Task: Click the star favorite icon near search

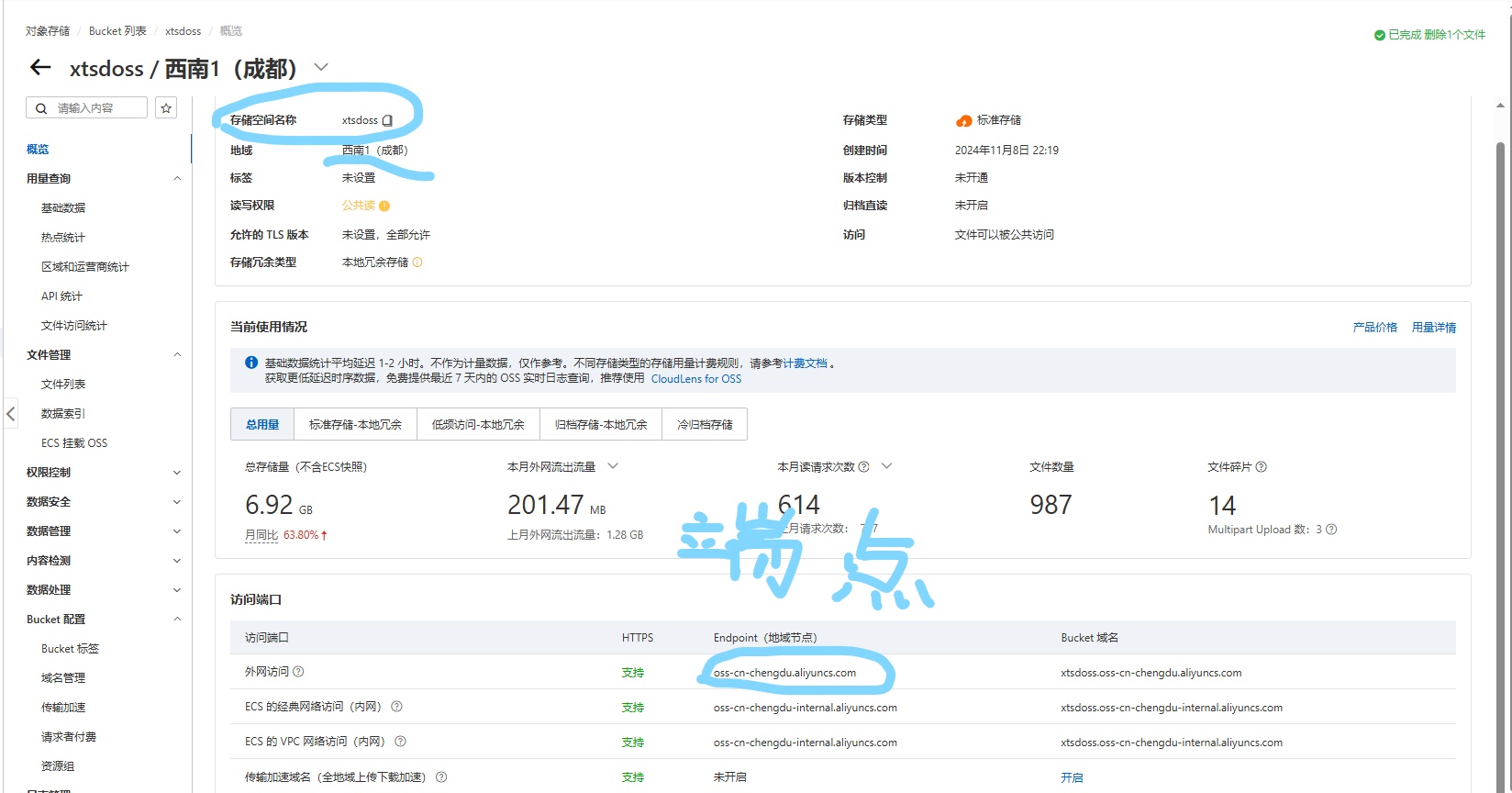Action: tap(166, 108)
